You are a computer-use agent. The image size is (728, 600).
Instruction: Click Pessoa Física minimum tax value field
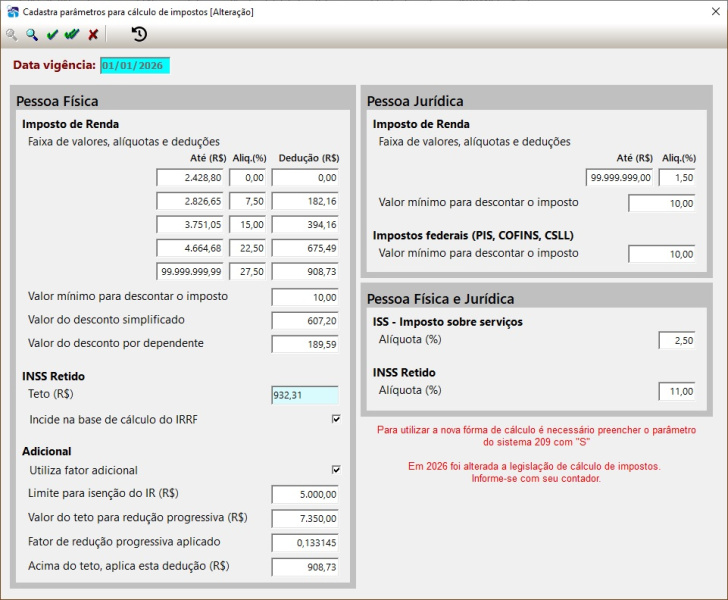point(305,297)
